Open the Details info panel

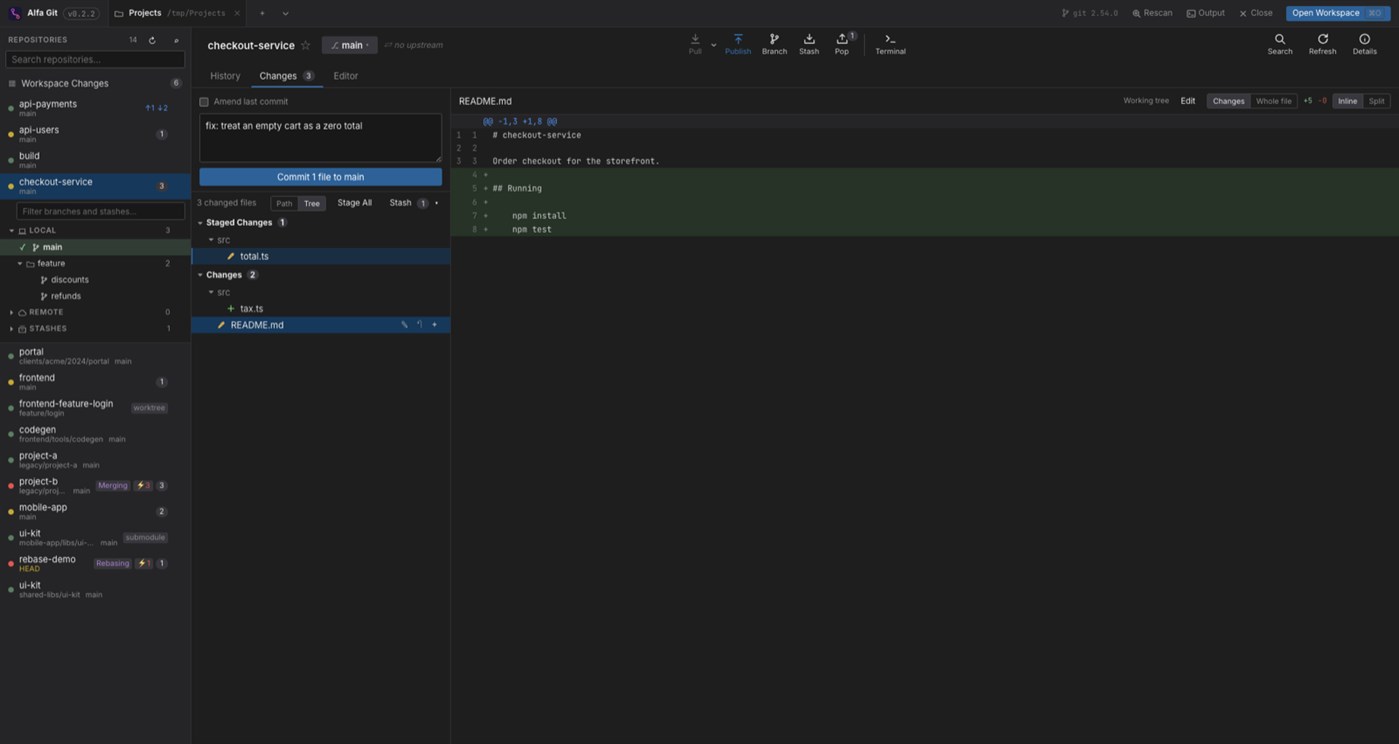click(1364, 44)
